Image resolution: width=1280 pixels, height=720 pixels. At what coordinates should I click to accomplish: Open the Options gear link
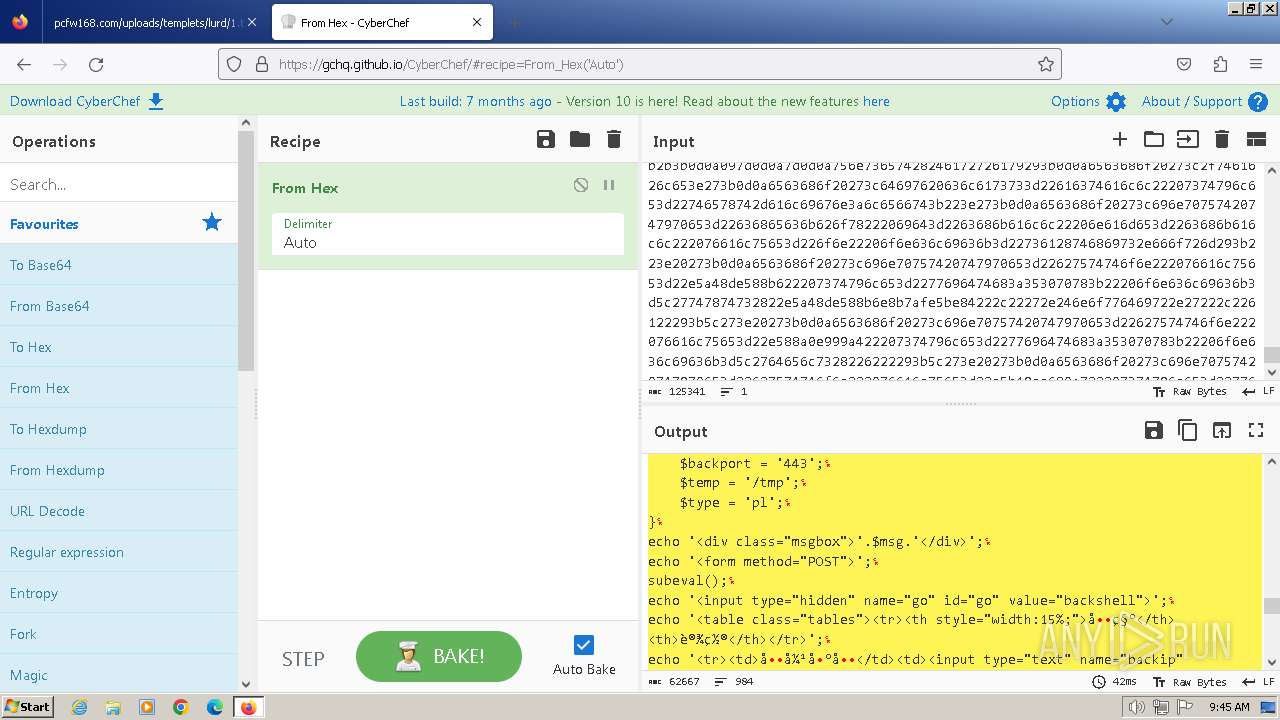click(1088, 101)
